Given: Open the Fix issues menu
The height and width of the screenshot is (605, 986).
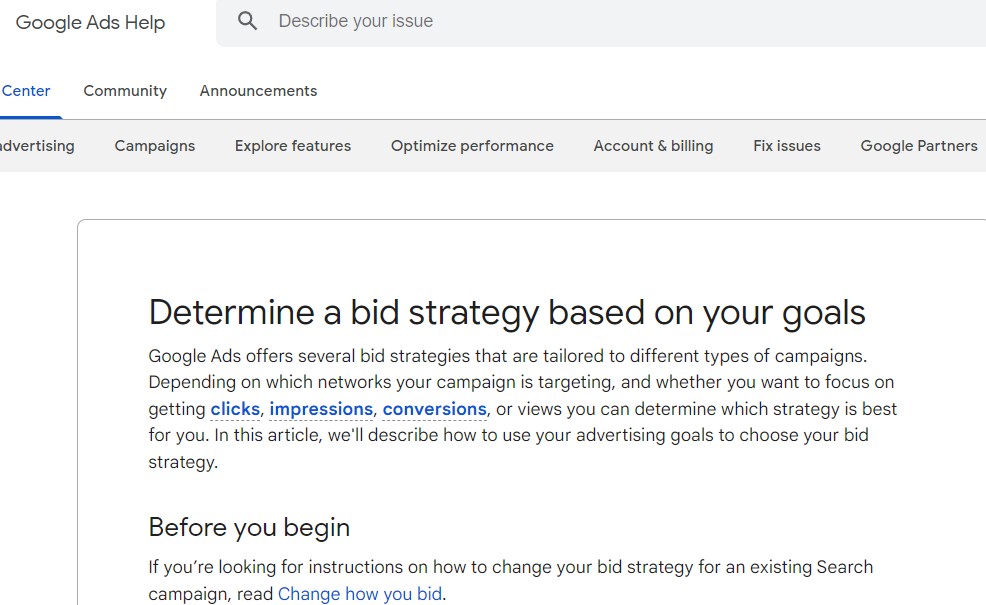Looking at the screenshot, I should 787,146.
